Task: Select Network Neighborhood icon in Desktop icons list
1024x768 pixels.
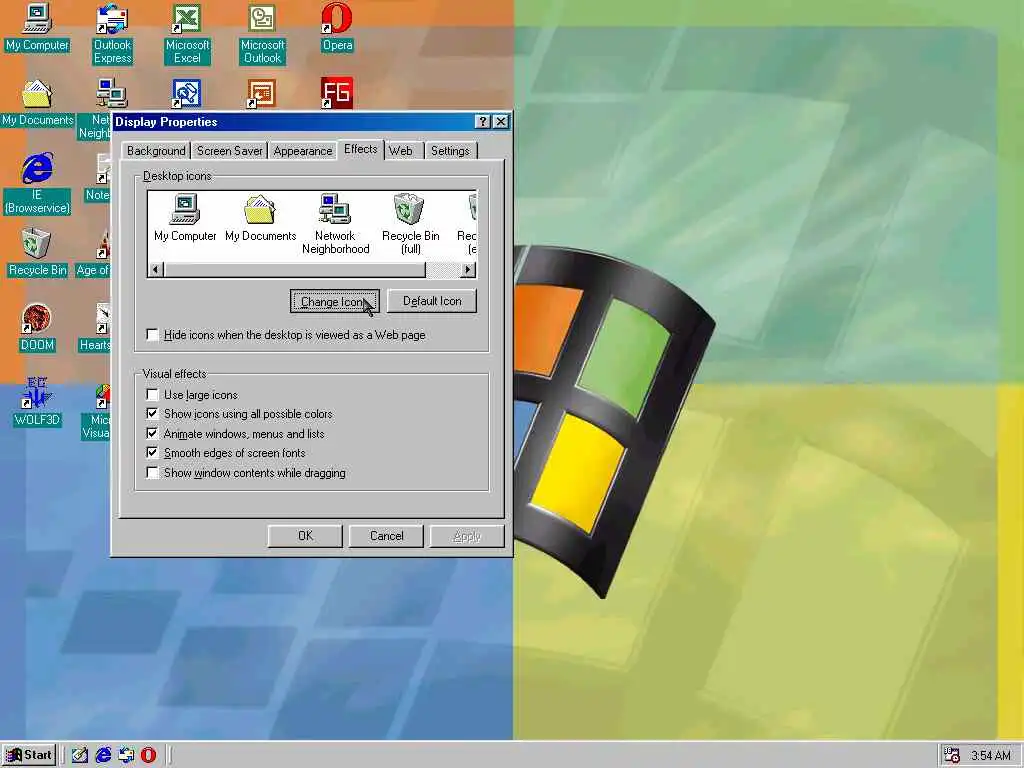Action: point(335,225)
